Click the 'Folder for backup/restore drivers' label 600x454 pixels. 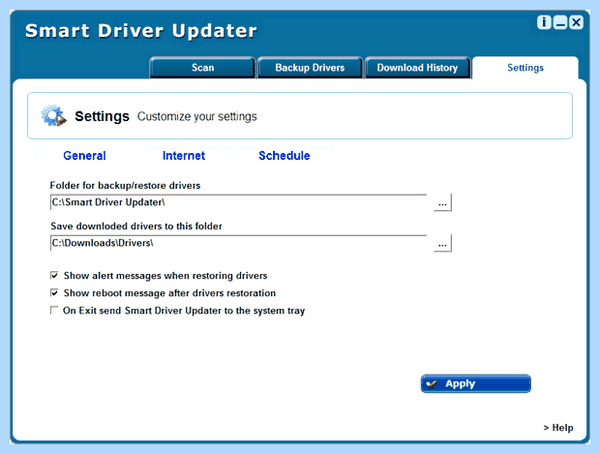[125, 185]
